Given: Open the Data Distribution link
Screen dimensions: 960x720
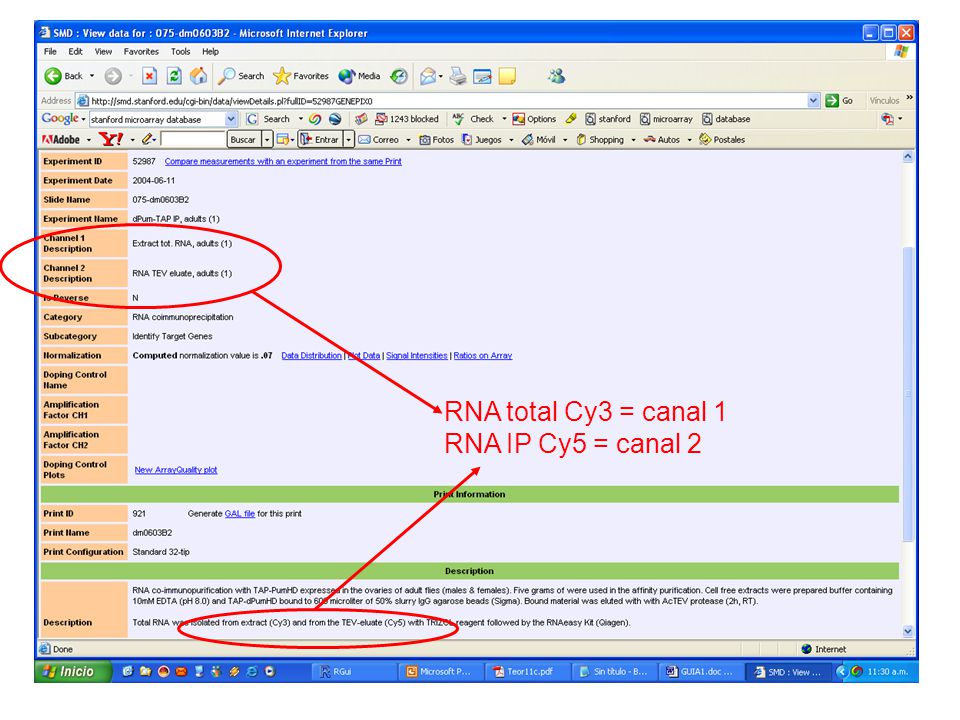Looking at the screenshot, I should (x=311, y=356).
